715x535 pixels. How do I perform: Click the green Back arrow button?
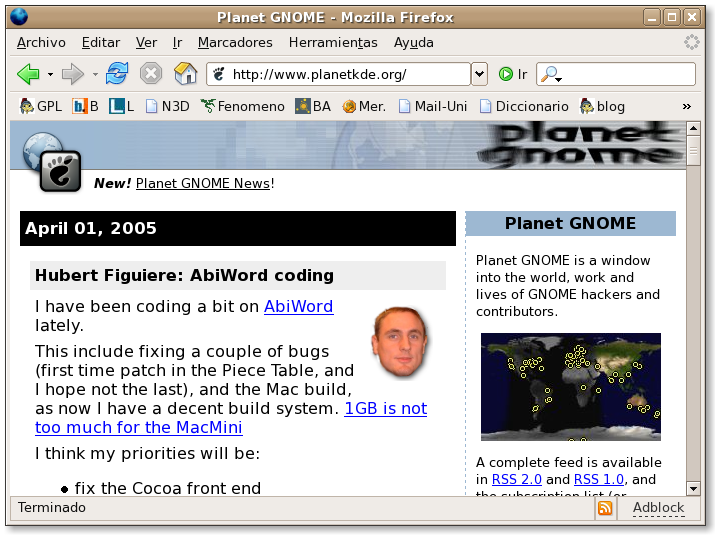[28, 74]
